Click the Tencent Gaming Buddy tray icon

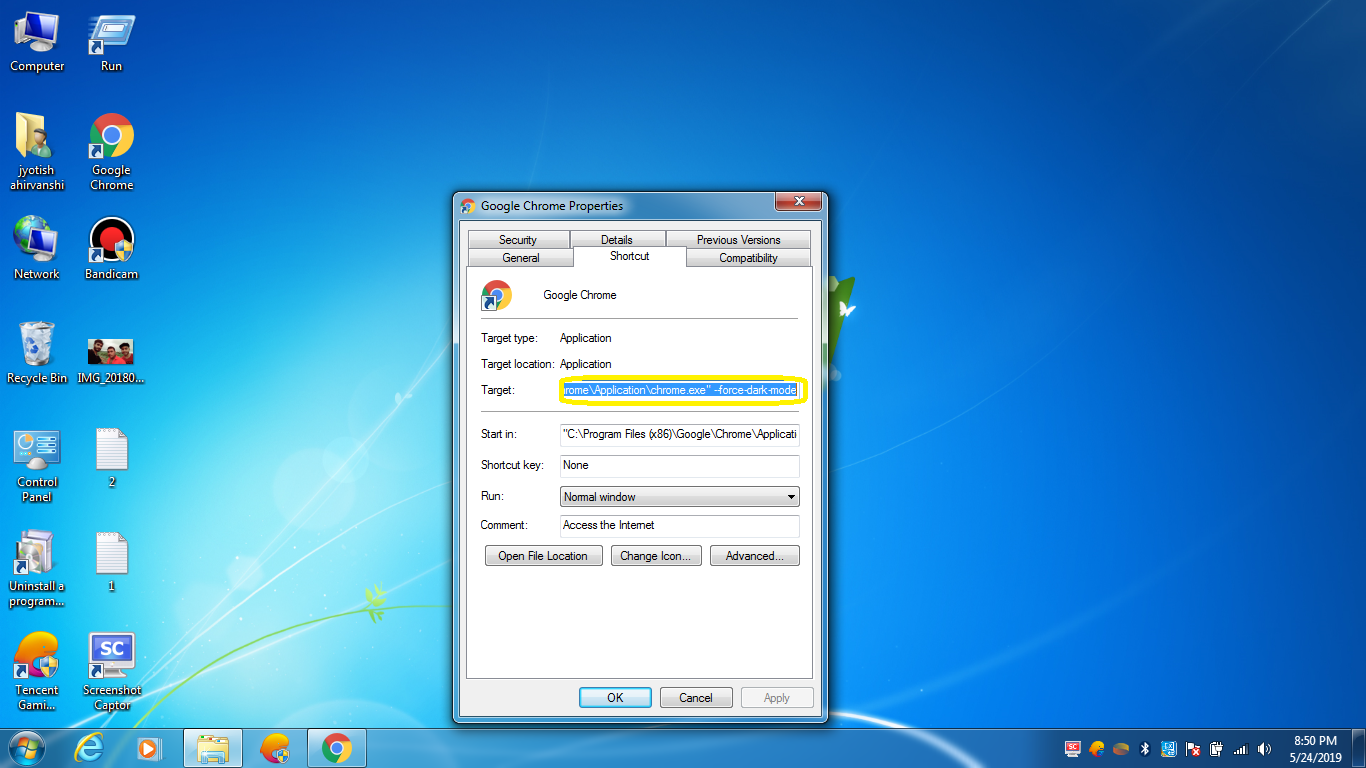(1097, 748)
